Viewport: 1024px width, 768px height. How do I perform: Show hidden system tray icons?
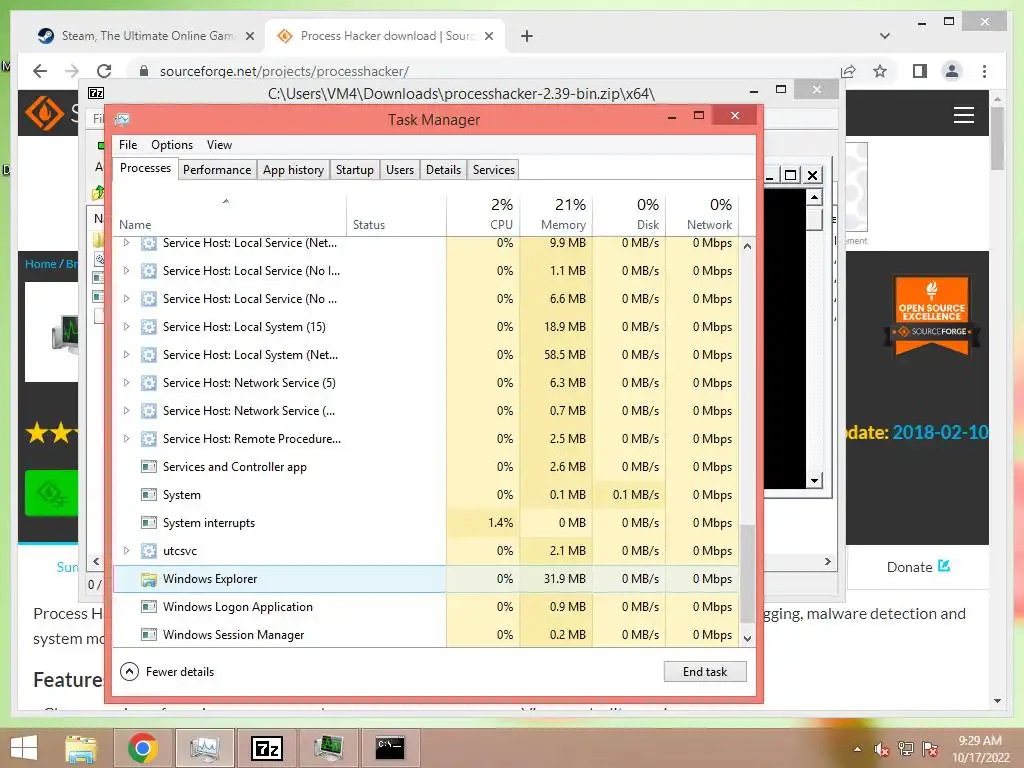pyautogui.click(x=857, y=749)
